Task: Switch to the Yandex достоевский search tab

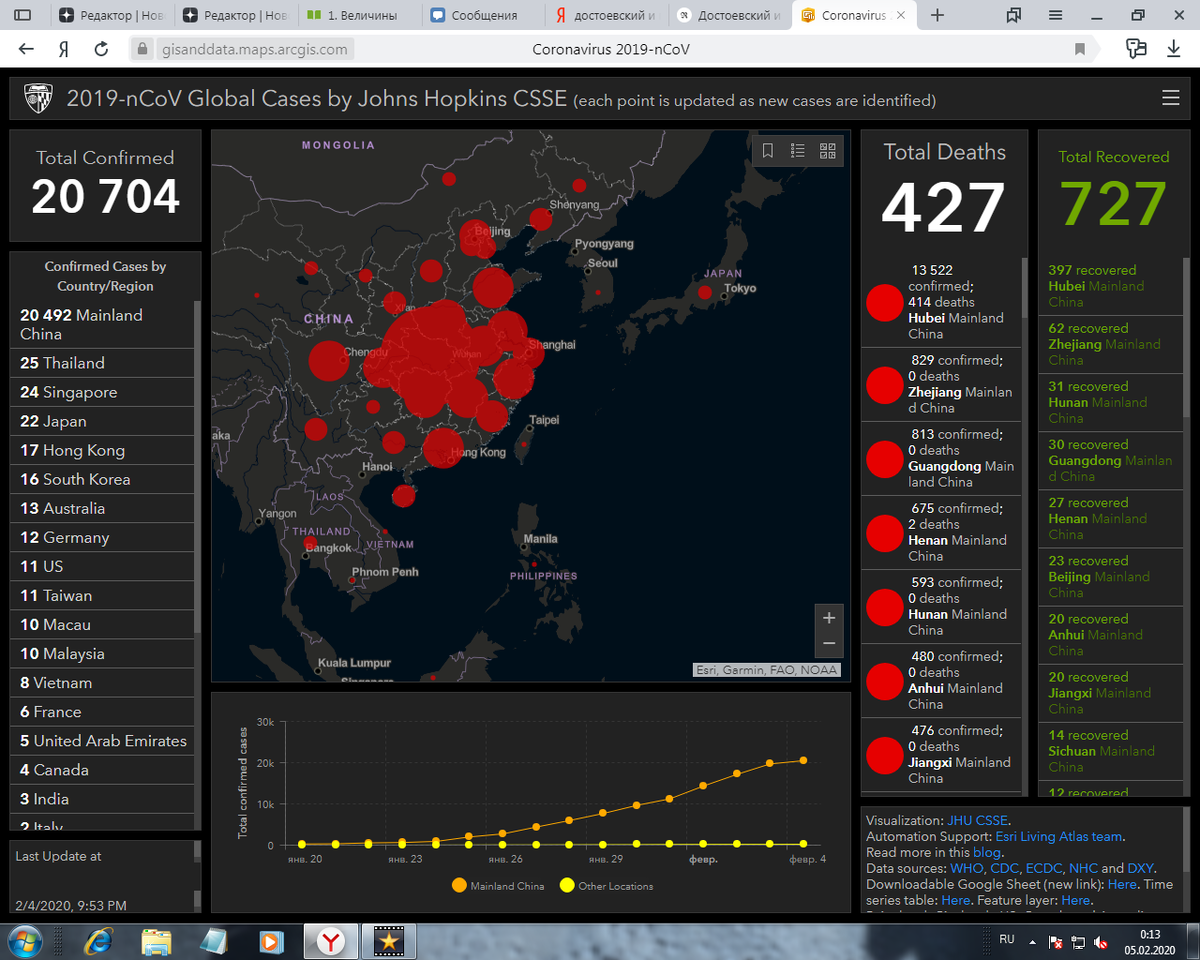Action: [x=607, y=15]
